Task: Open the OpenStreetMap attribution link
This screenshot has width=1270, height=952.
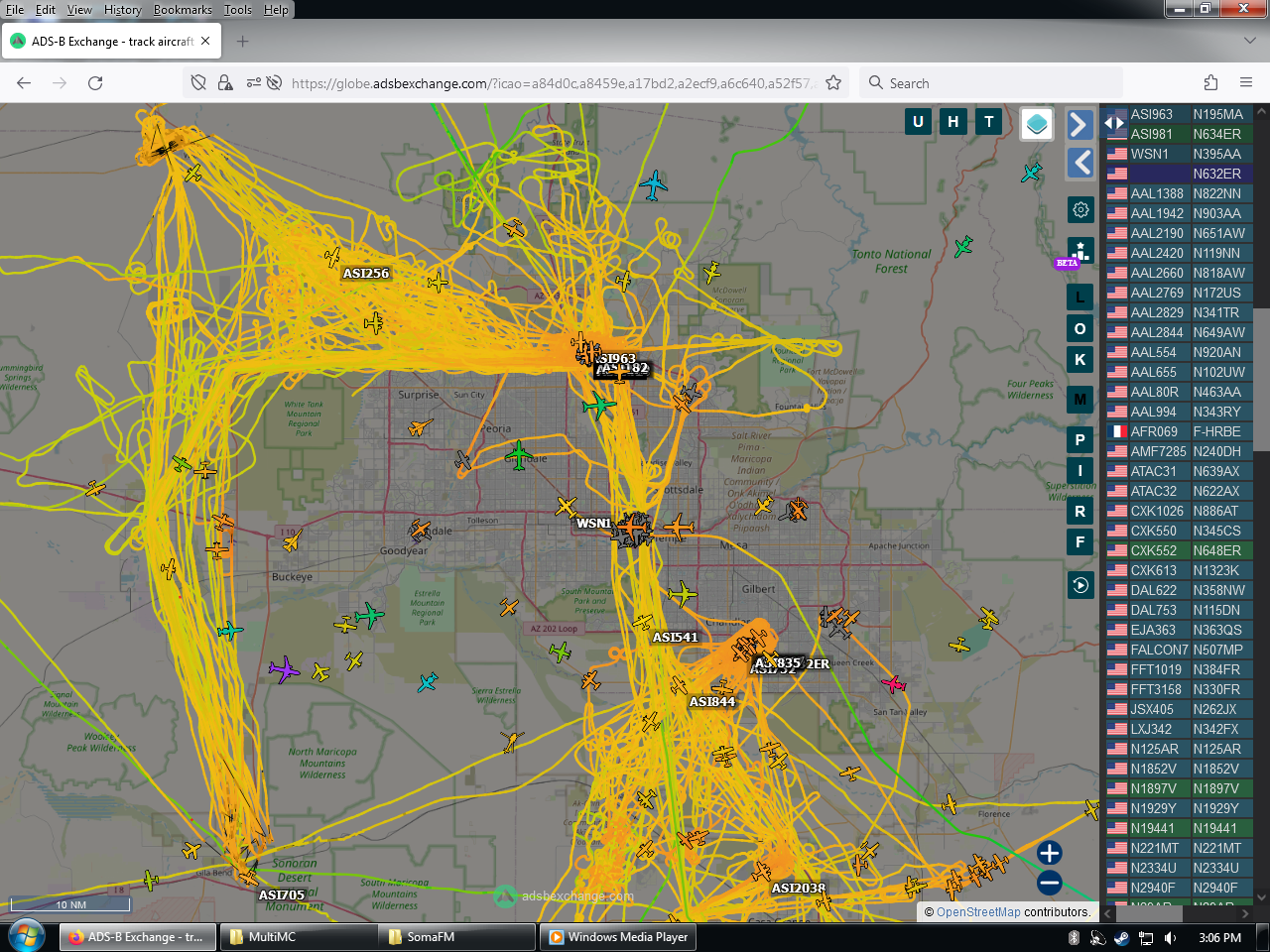Action: point(978,912)
